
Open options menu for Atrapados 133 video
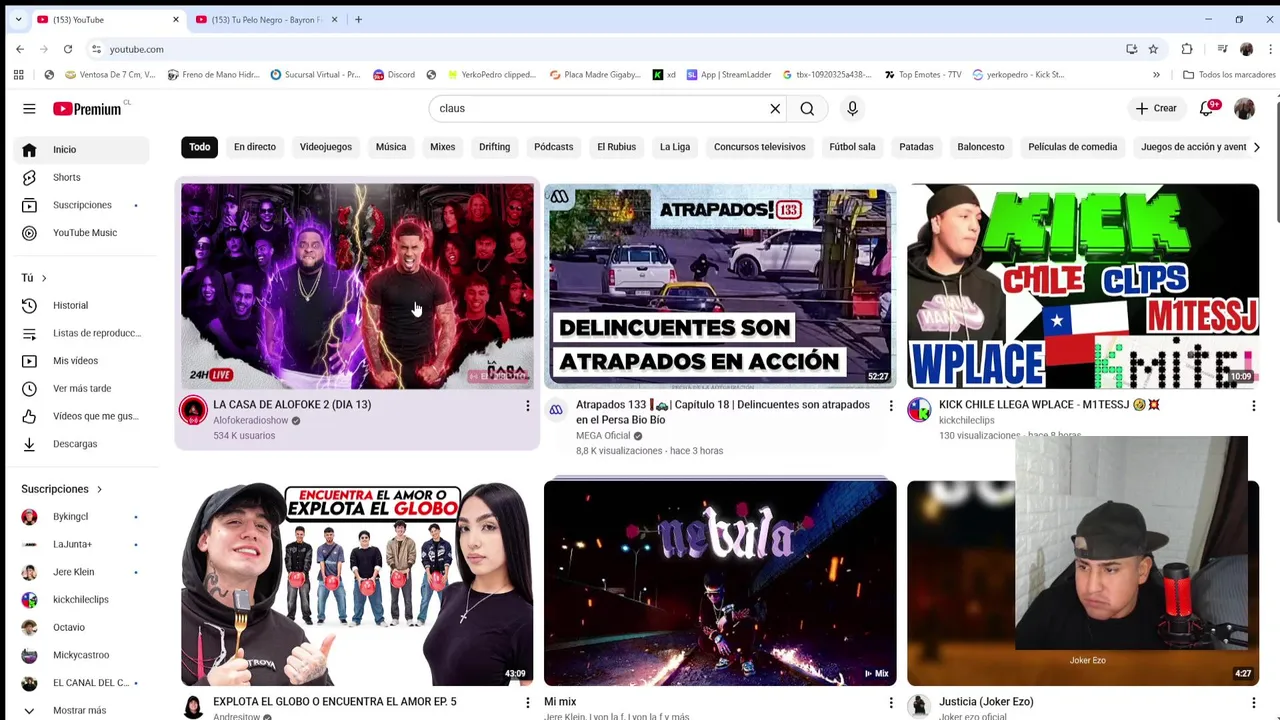point(891,405)
